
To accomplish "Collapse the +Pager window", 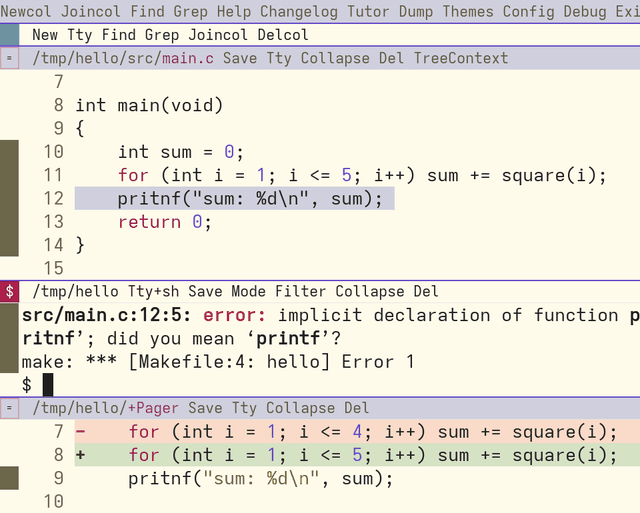I will 300,408.
